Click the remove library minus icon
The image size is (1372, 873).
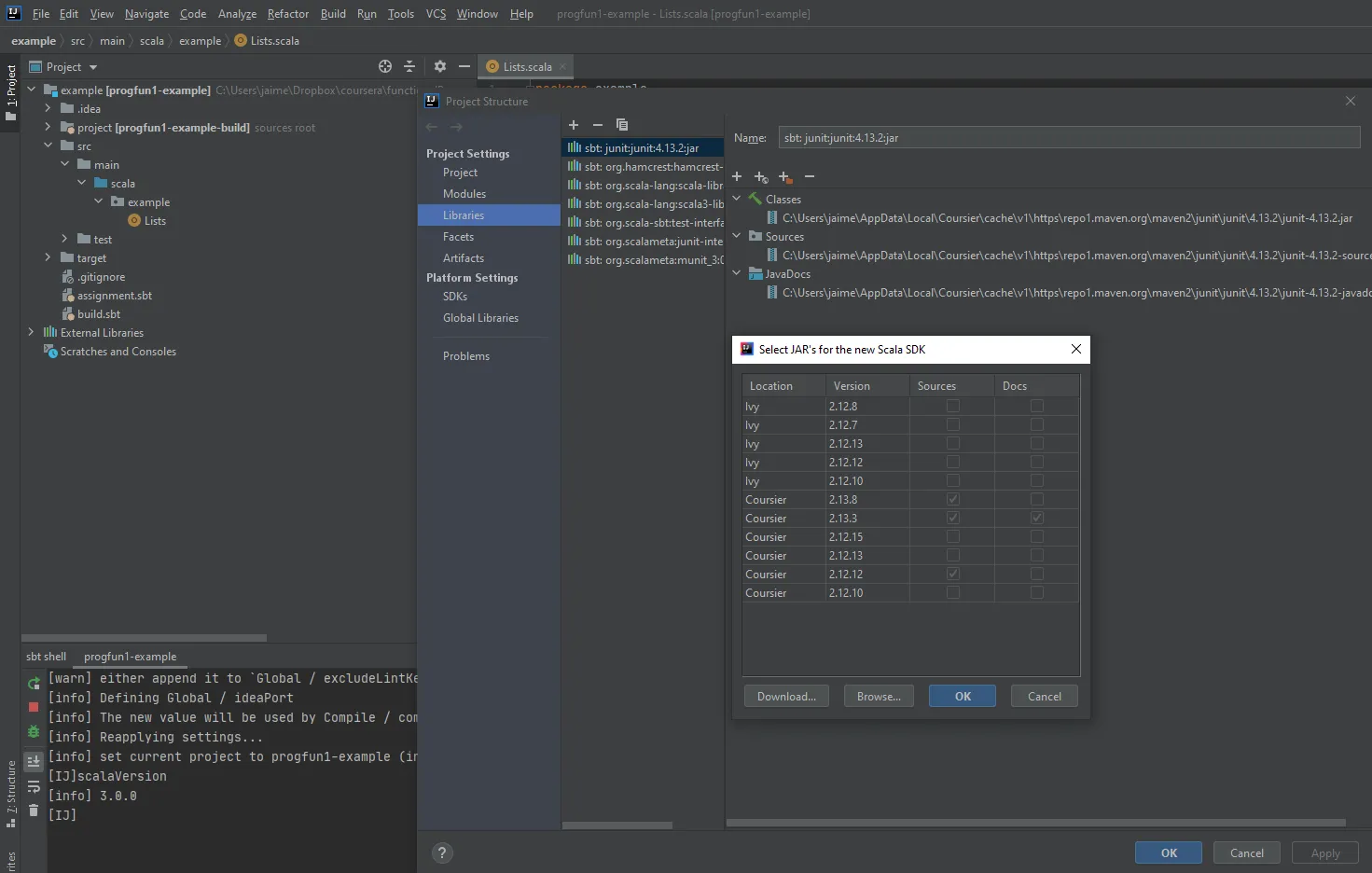click(598, 125)
